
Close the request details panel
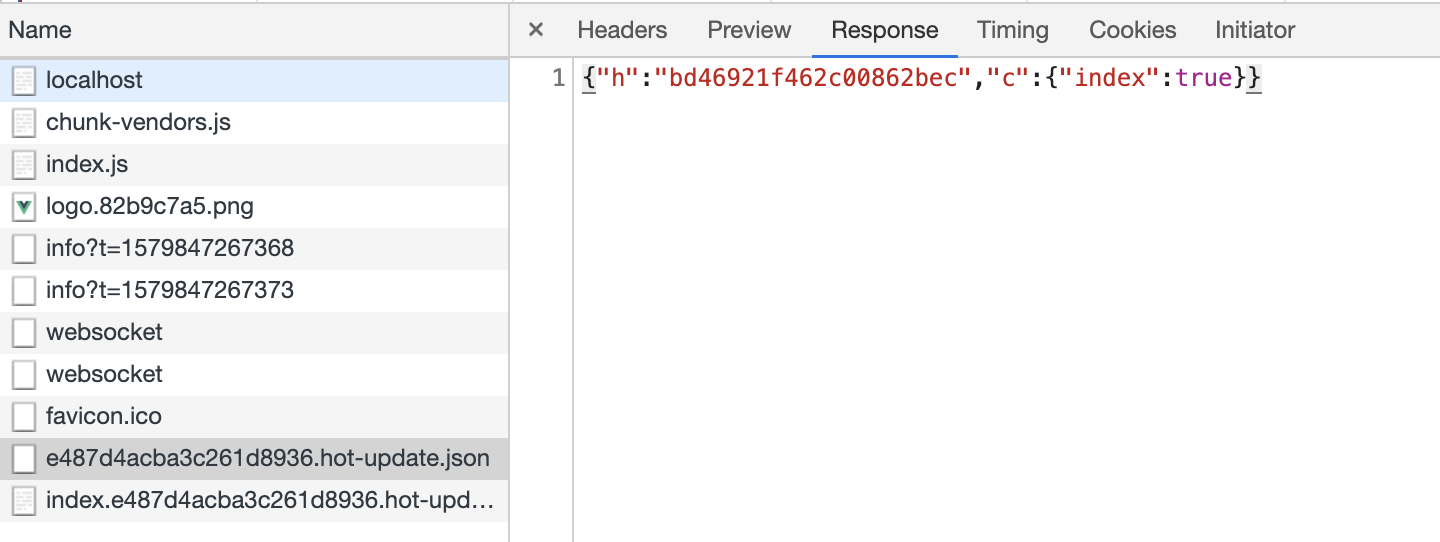[536, 30]
